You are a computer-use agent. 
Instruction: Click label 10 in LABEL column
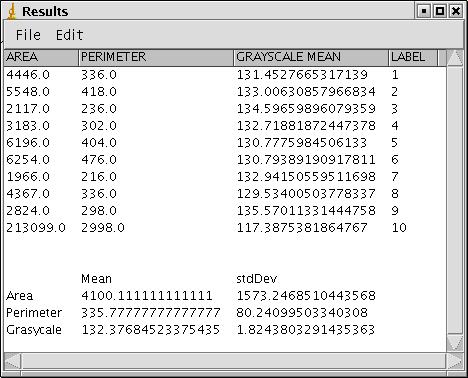pyautogui.click(x=399, y=228)
